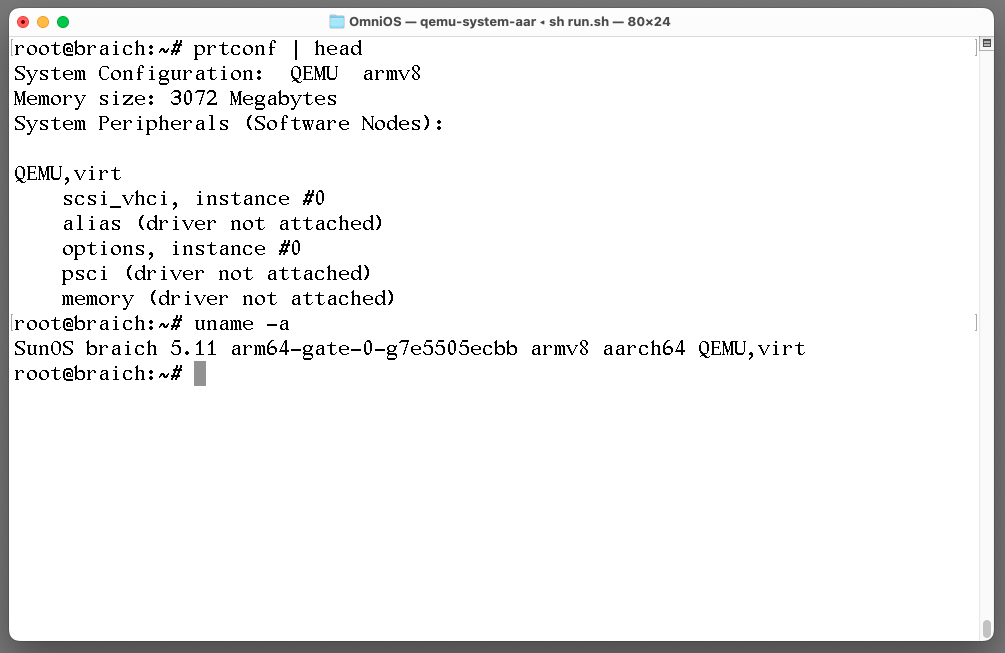Click the "Memory size: 3072 Megabytes" line
The width and height of the screenshot is (1005, 653).
click(x=175, y=98)
